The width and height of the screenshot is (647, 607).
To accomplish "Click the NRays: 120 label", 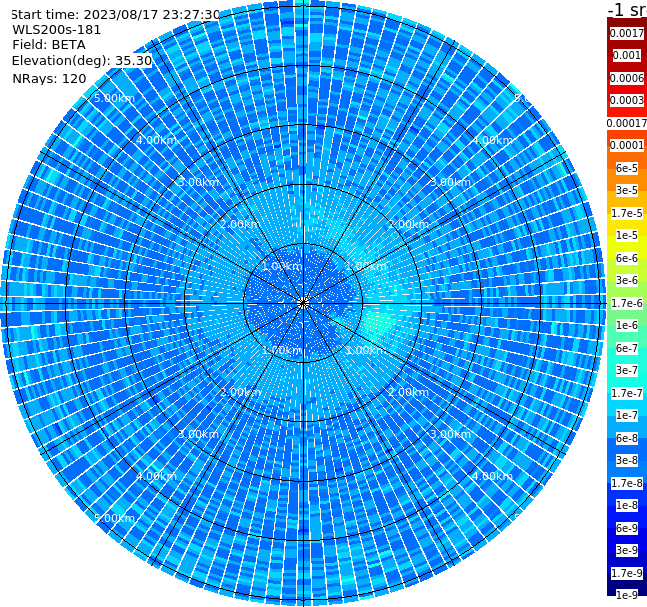I will 49,78.
